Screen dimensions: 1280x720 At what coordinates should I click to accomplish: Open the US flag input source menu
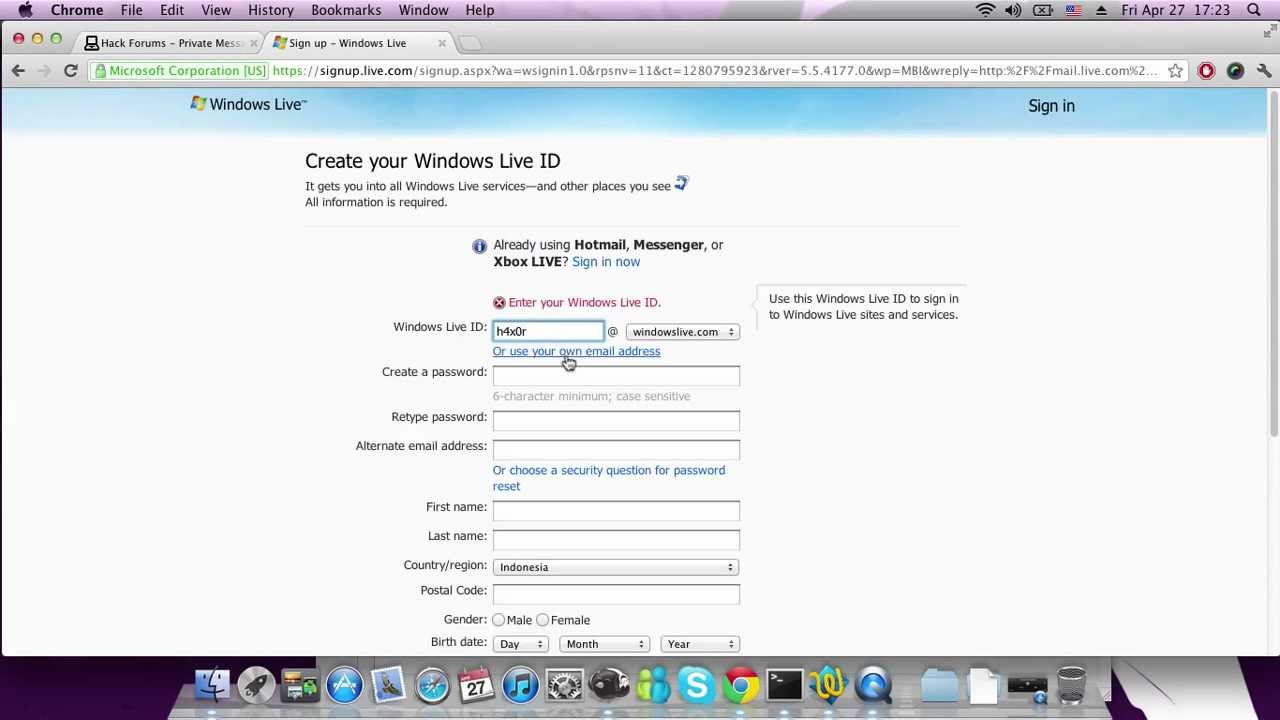1073,10
